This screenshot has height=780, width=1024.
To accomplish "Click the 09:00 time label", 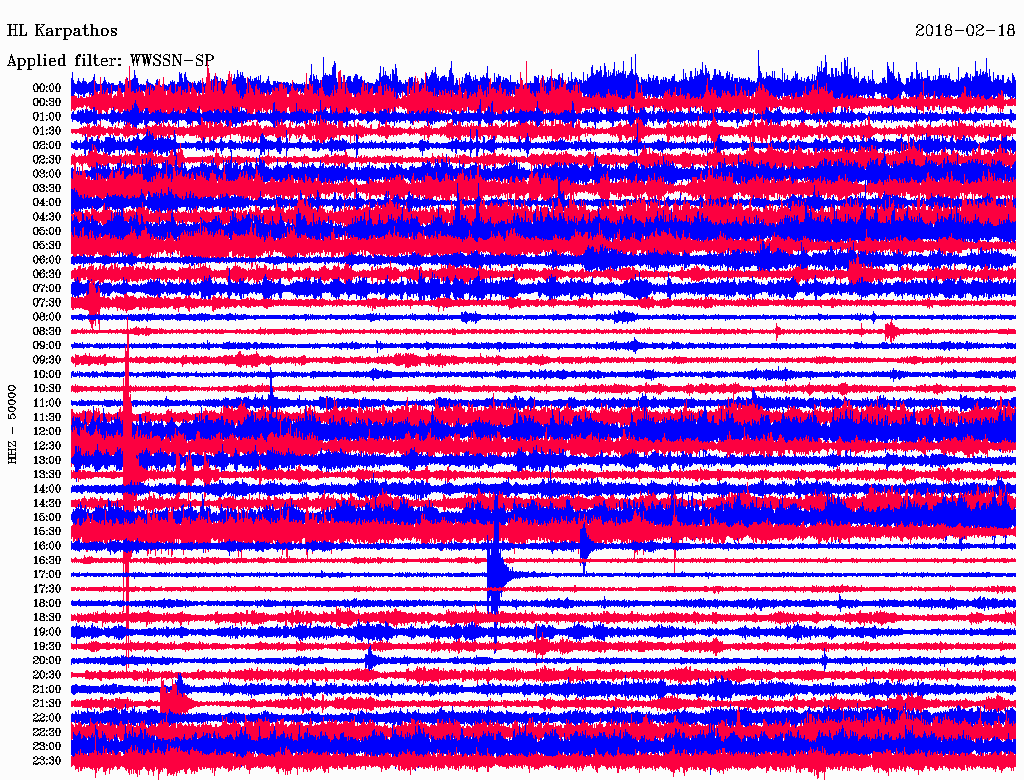I will click(47, 346).
